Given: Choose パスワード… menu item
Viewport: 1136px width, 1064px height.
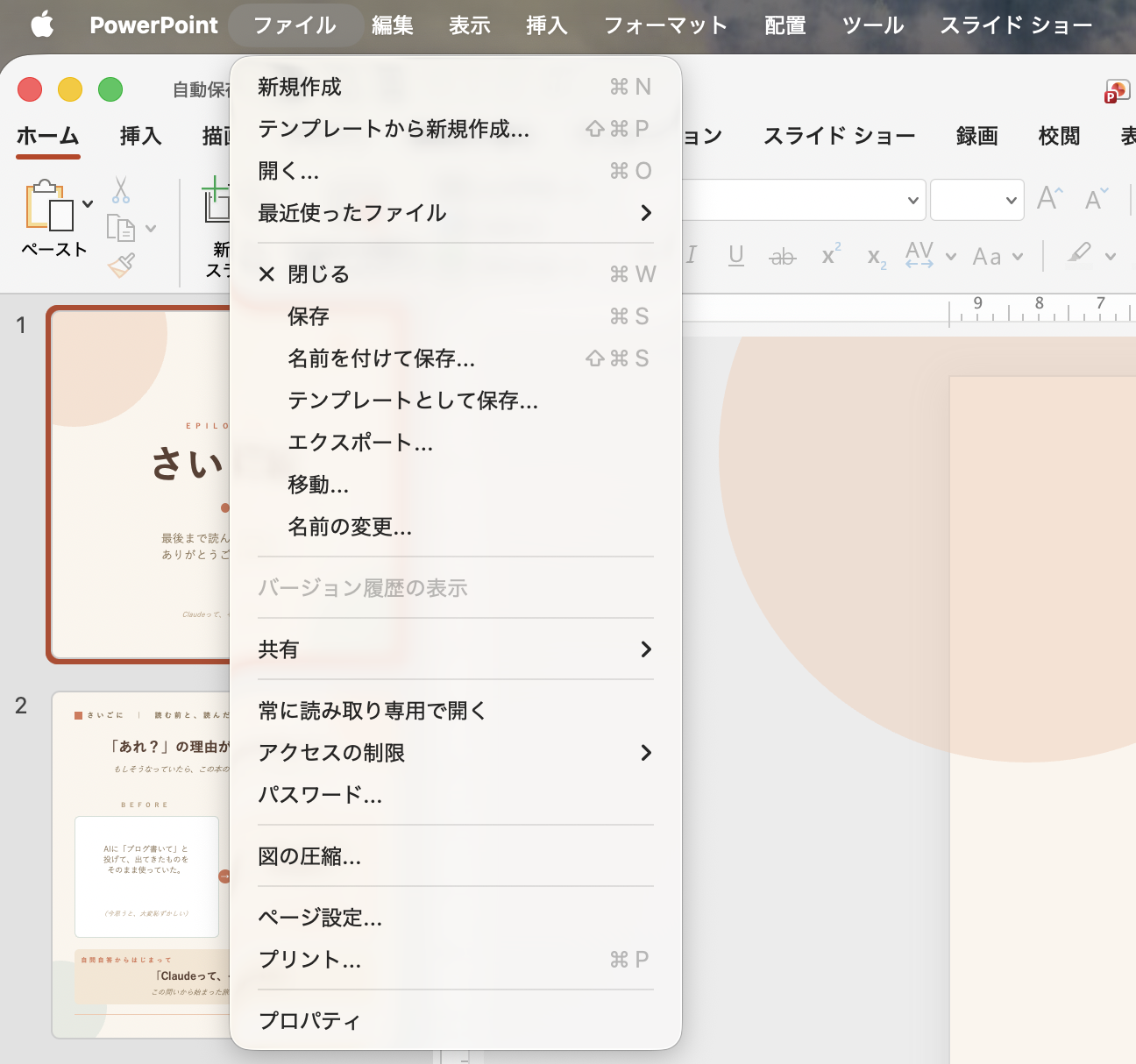Looking at the screenshot, I should (456, 795).
